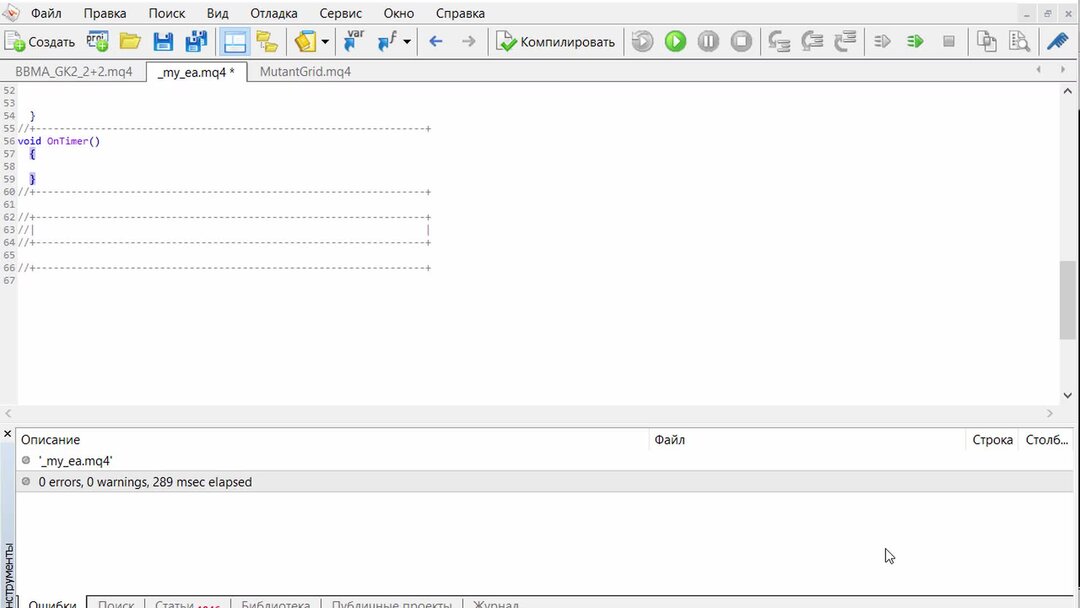Start profiling on real data icon

(882, 42)
